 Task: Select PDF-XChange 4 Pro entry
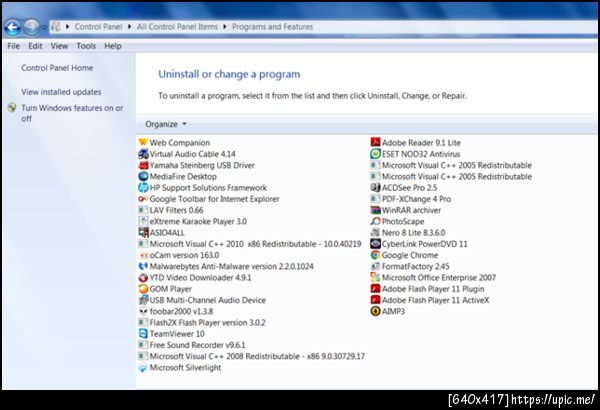[411, 199]
